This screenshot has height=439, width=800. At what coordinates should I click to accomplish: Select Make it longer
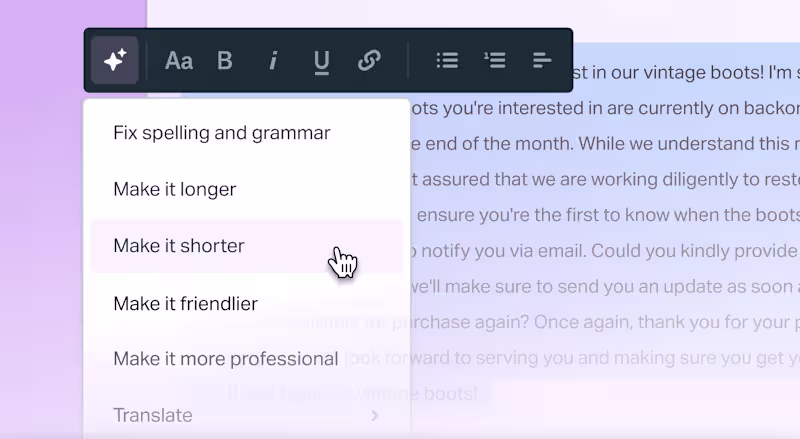click(x=247, y=189)
